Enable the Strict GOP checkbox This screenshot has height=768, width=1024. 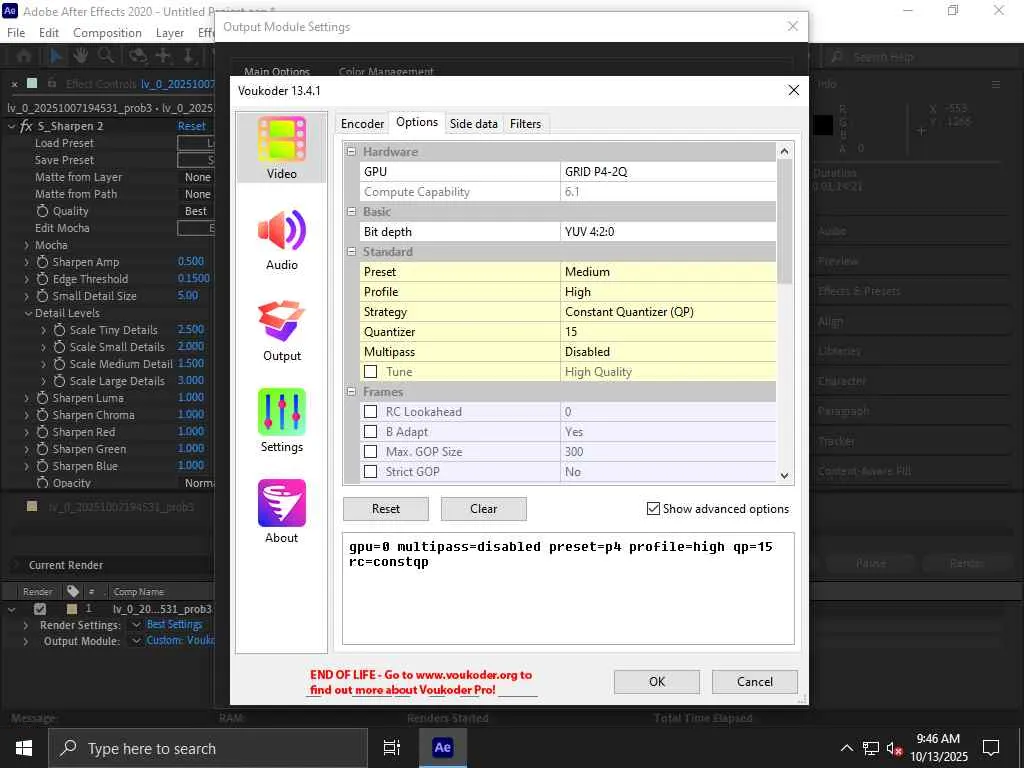tap(370, 472)
